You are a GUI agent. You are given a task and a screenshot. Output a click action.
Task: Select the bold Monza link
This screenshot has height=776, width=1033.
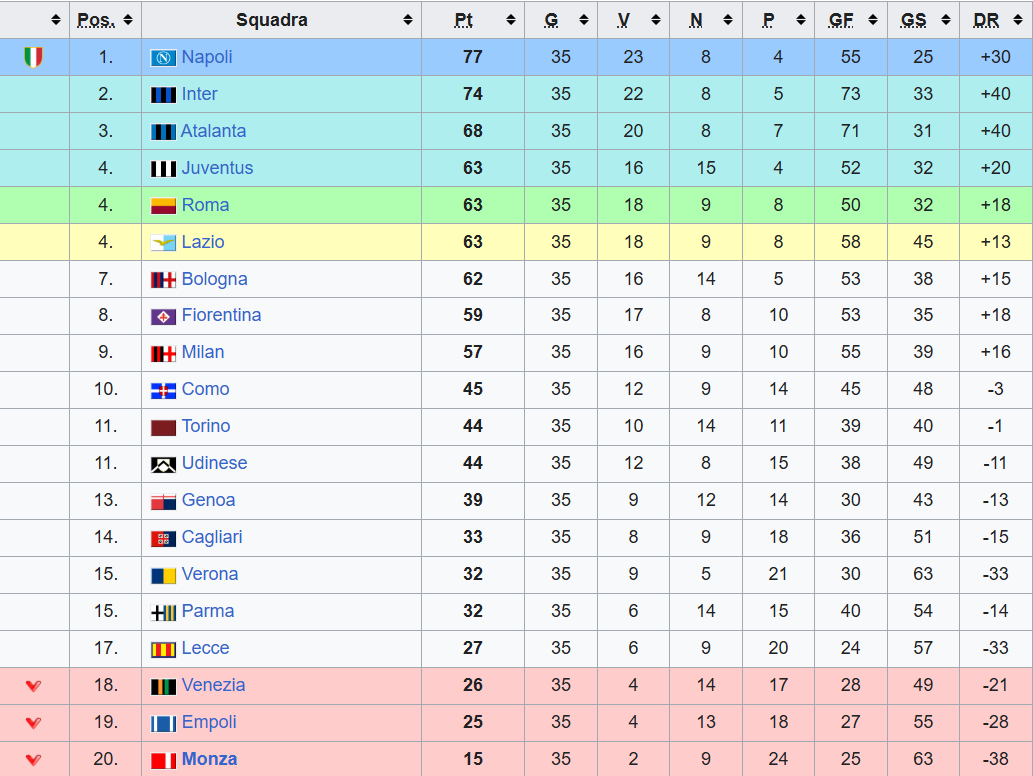tap(209, 759)
